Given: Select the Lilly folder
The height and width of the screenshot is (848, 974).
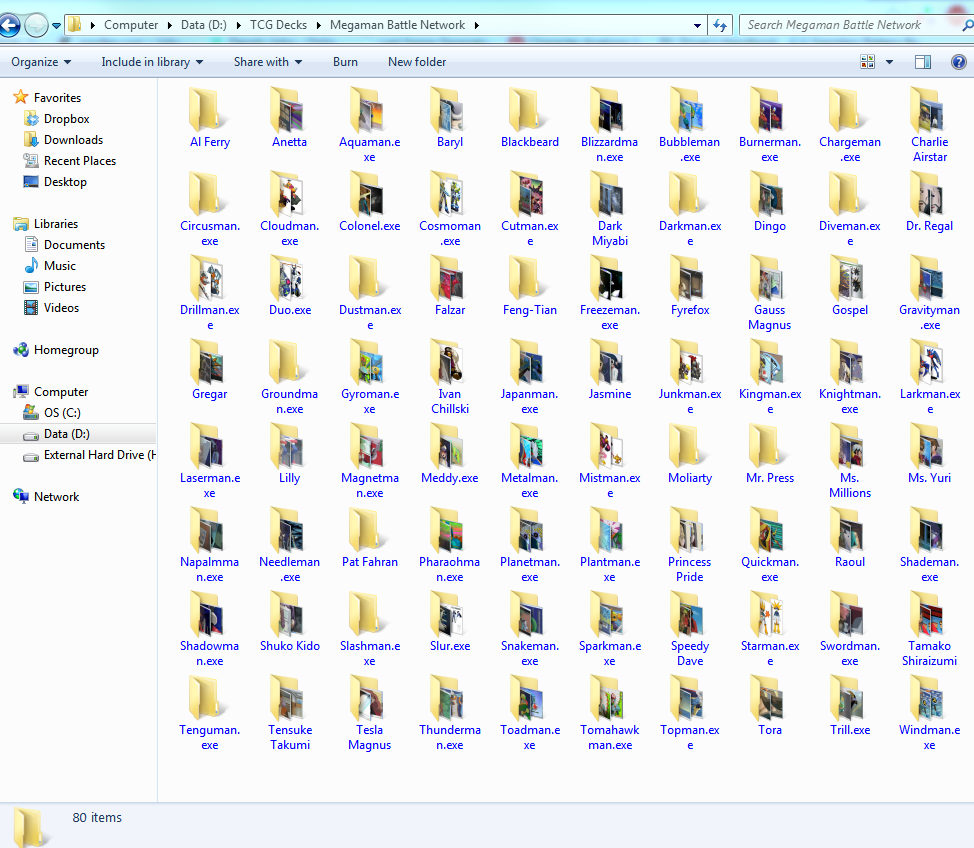Looking at the screenshot, I should pos(289,454).
